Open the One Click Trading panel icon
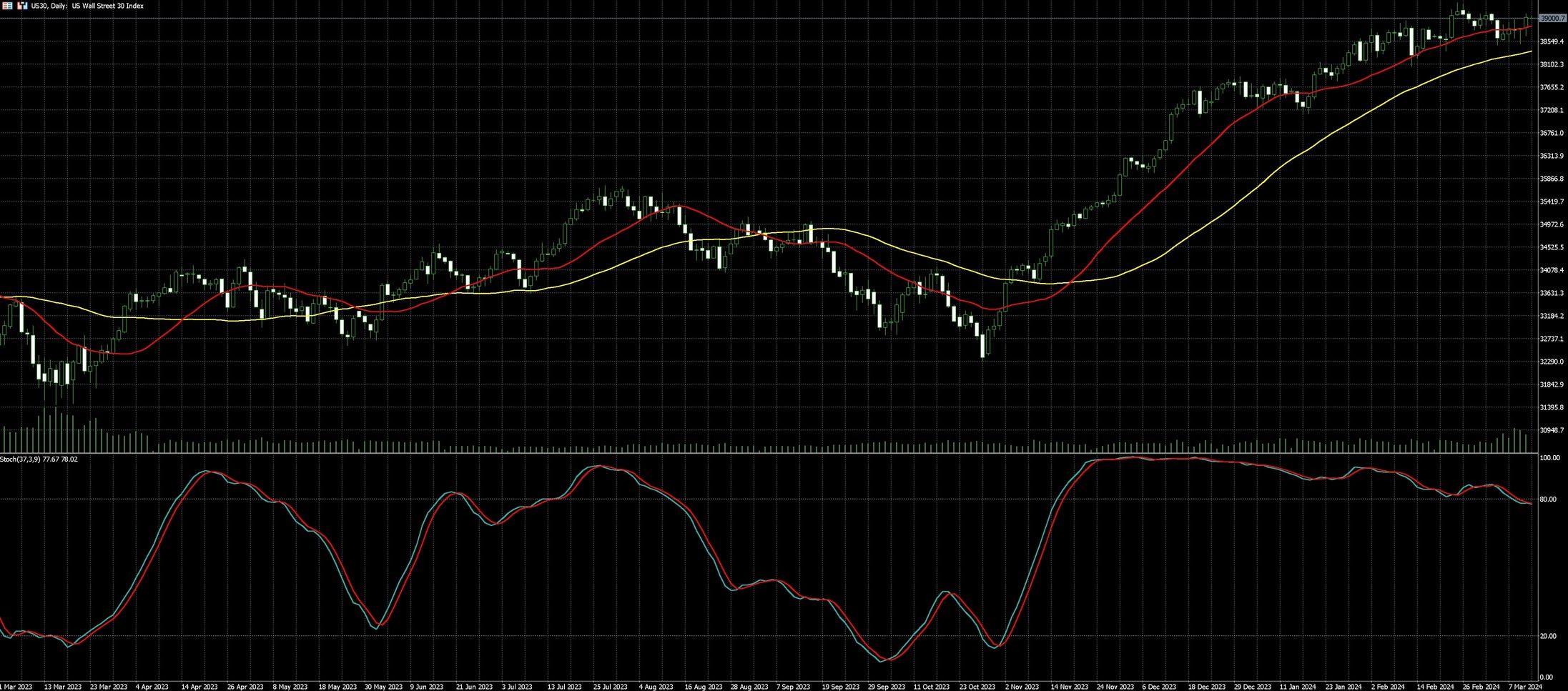The height and width of the screenshot is (691, 1568). [6, 6]
